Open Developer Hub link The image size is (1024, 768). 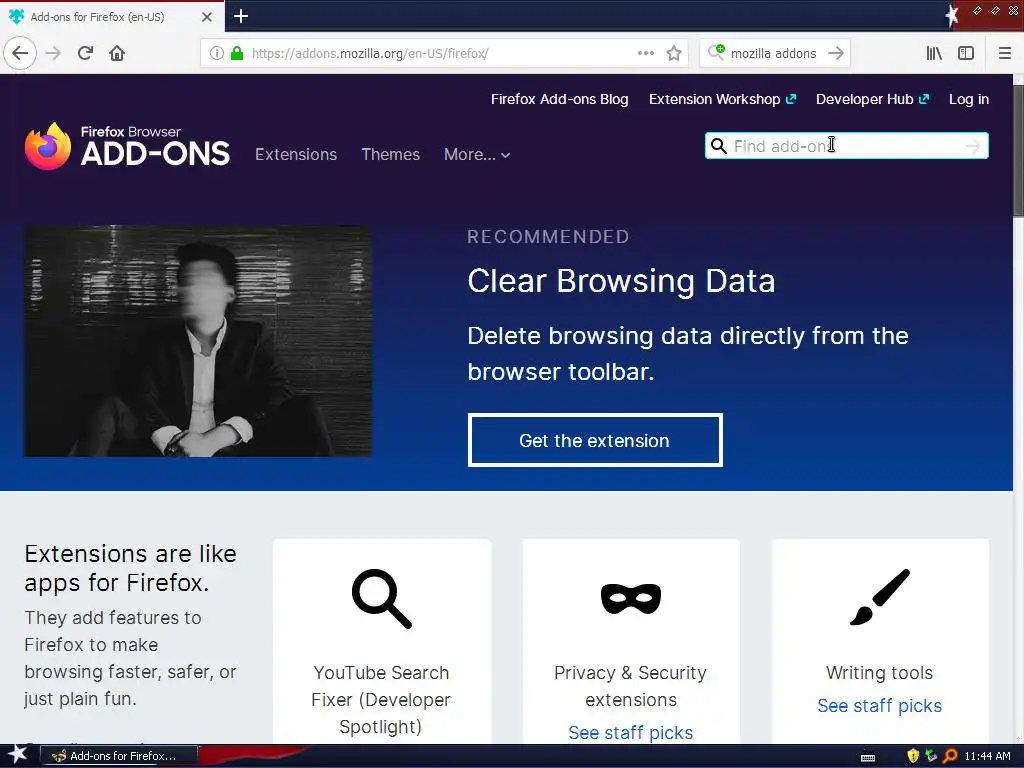[x=872, y=99]
